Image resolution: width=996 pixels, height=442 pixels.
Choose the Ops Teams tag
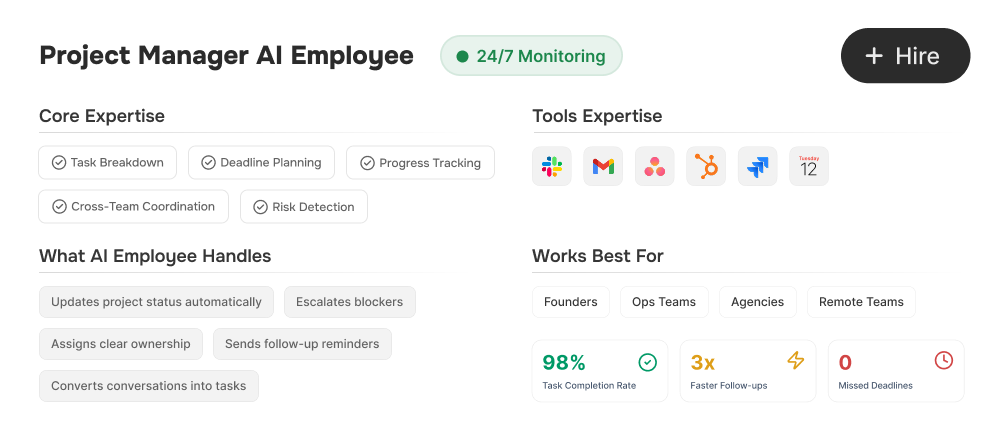point(664,302)
